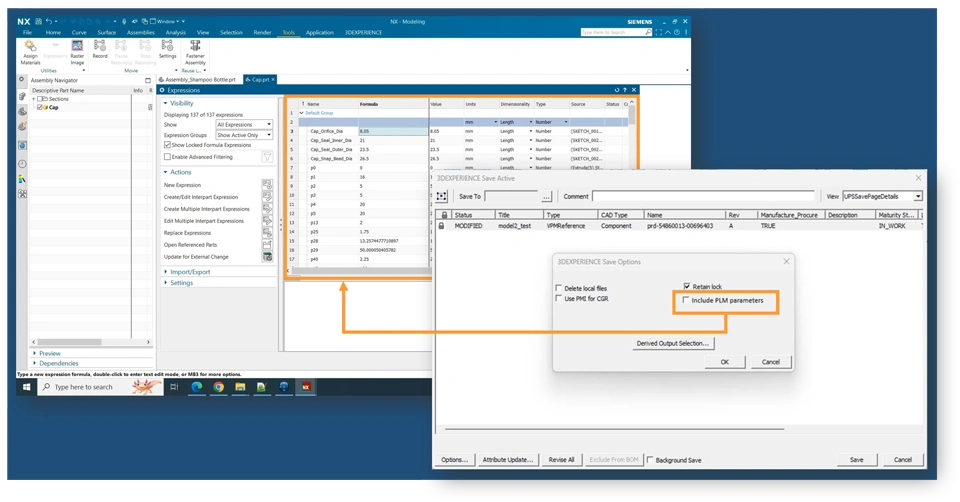Toggle the Cap component checkbox in navigator

[x=40, y=107]
